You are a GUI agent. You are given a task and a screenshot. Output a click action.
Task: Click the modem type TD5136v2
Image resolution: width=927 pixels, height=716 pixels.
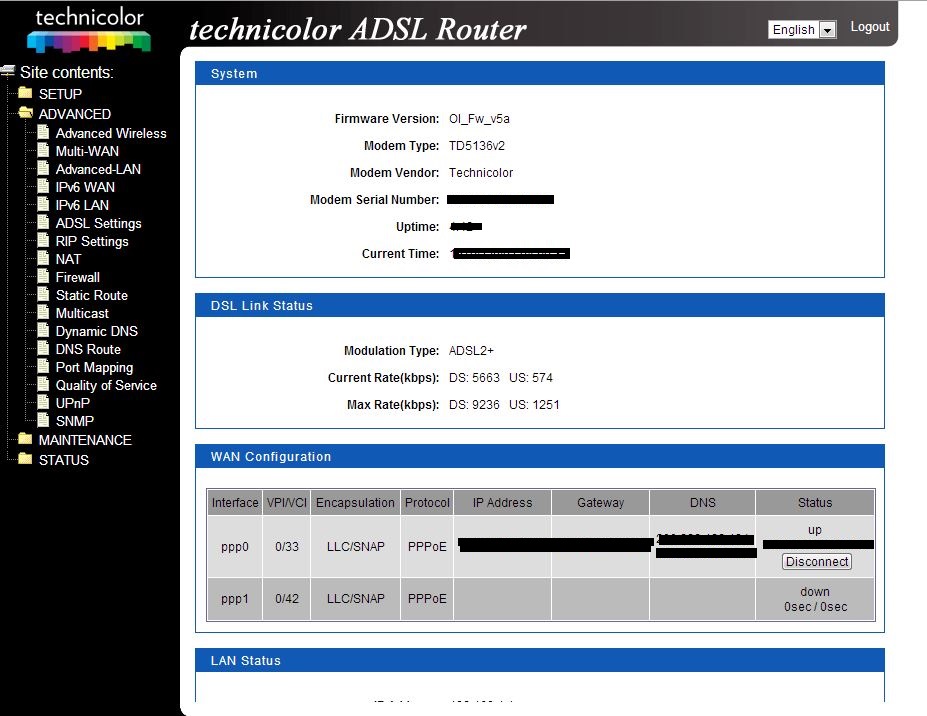(x=477, y=146)
